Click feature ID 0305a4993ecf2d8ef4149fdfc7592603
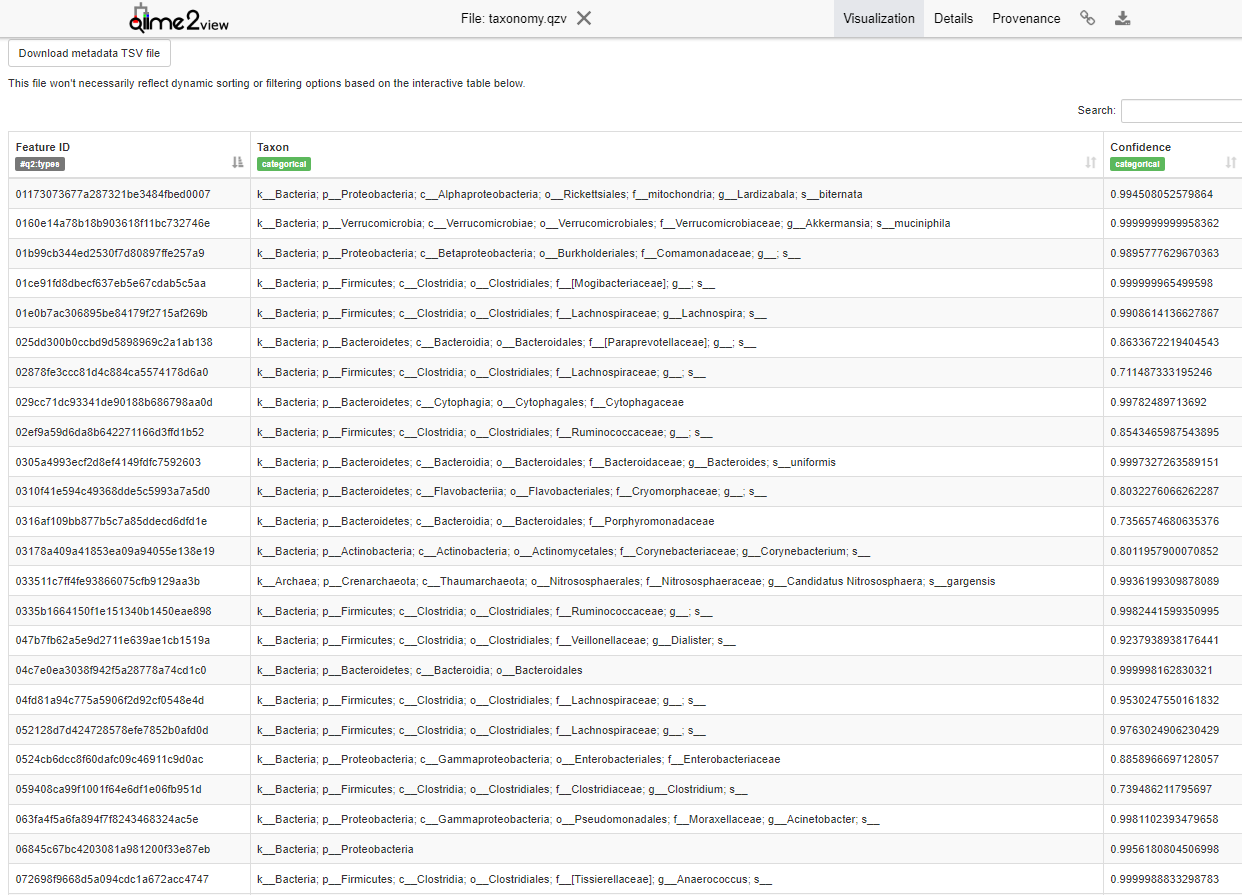This screenshot has height=895, width=1242. coord(108,462)
